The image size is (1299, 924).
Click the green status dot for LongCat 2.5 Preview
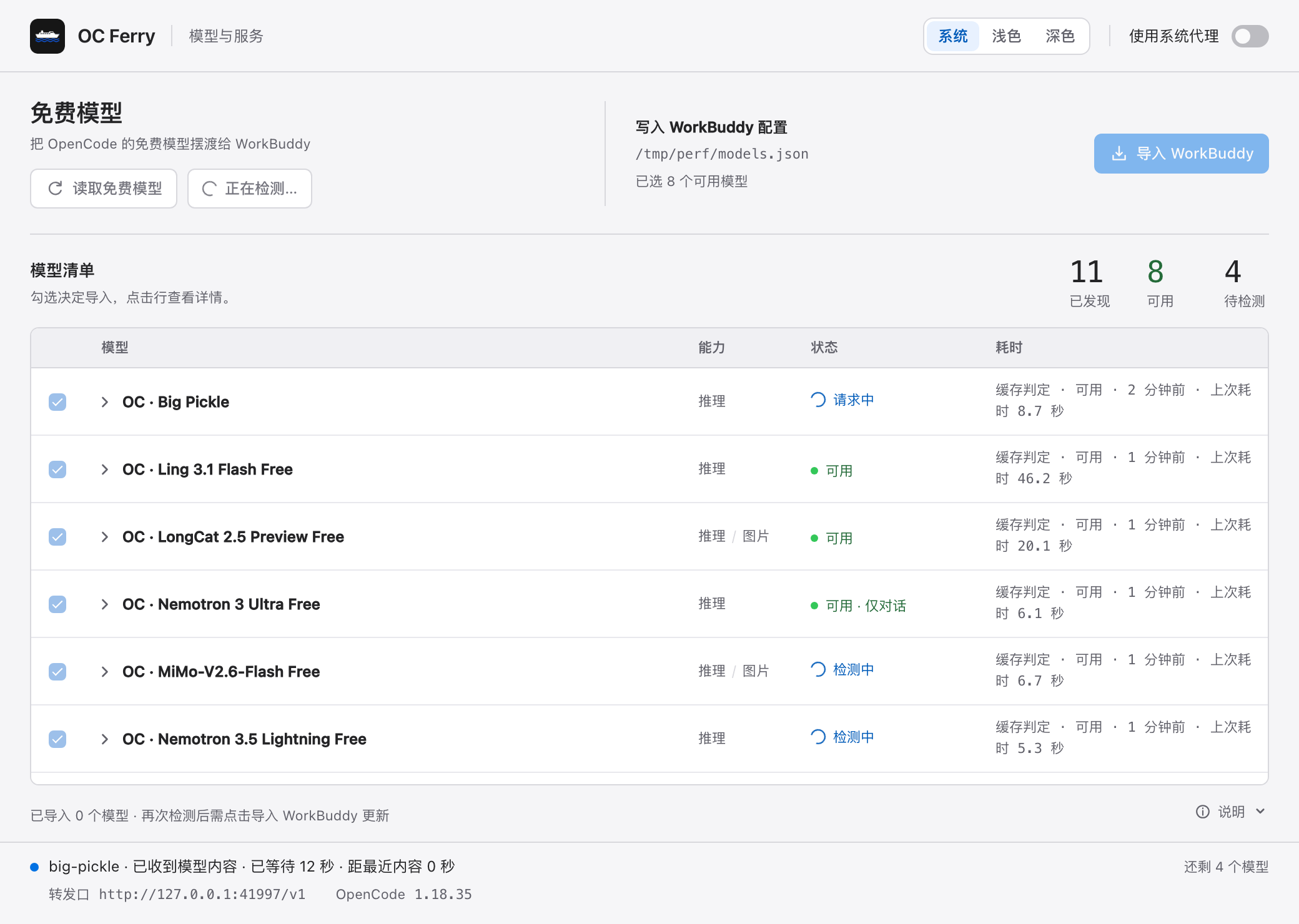(x=814, y=538)
